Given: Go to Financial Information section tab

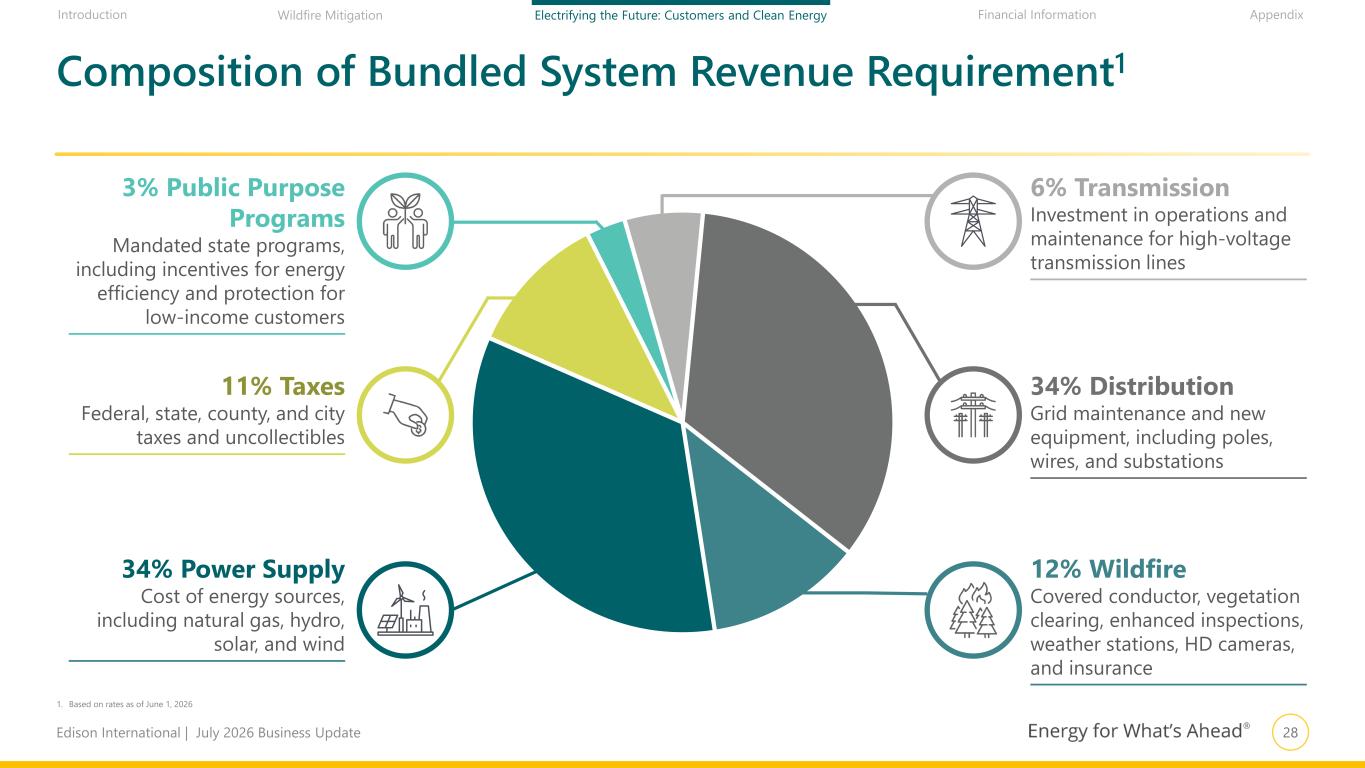Looking at the screenshot, I should pos(1036,15).
